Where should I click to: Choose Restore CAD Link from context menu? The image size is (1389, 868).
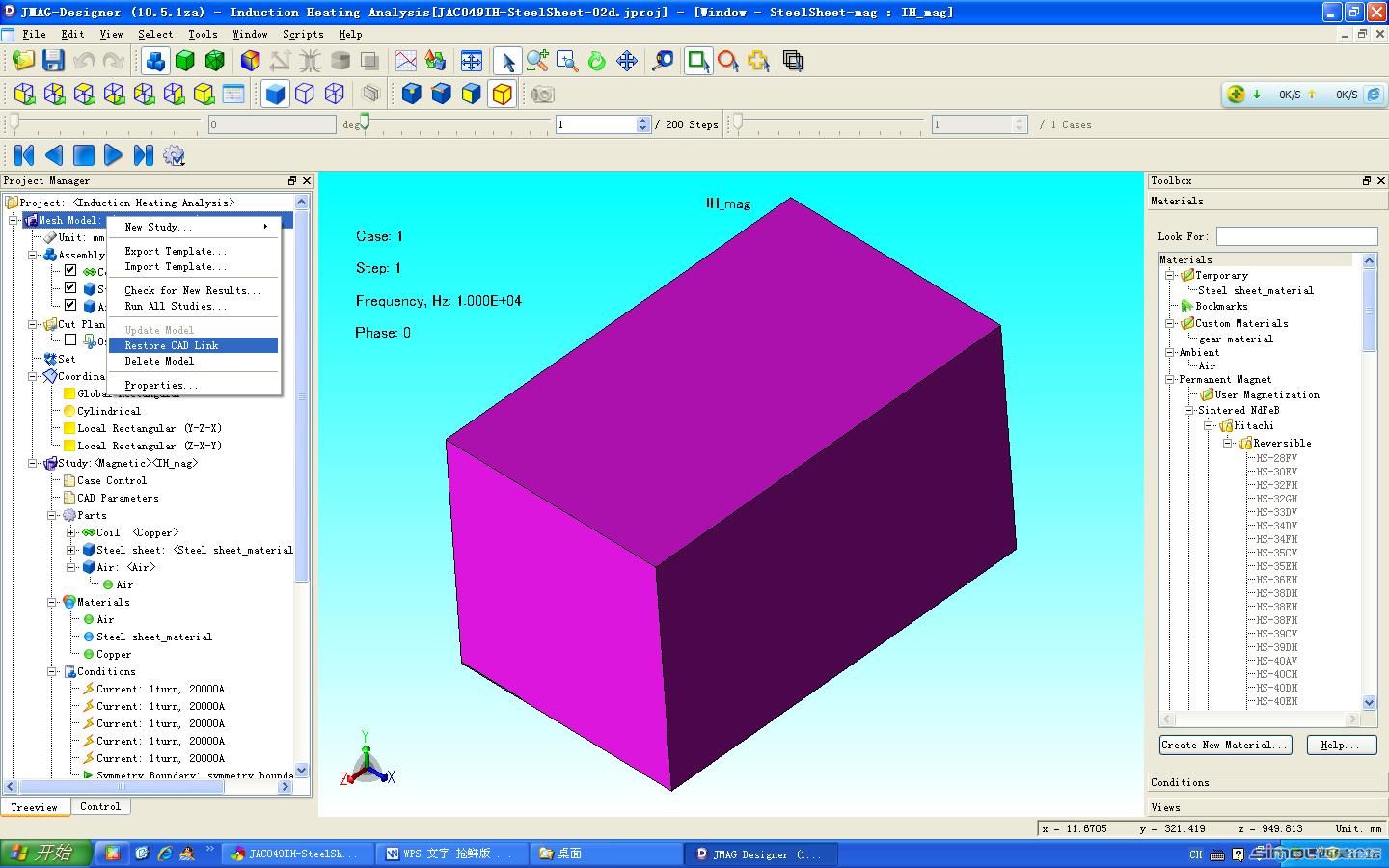193,345
